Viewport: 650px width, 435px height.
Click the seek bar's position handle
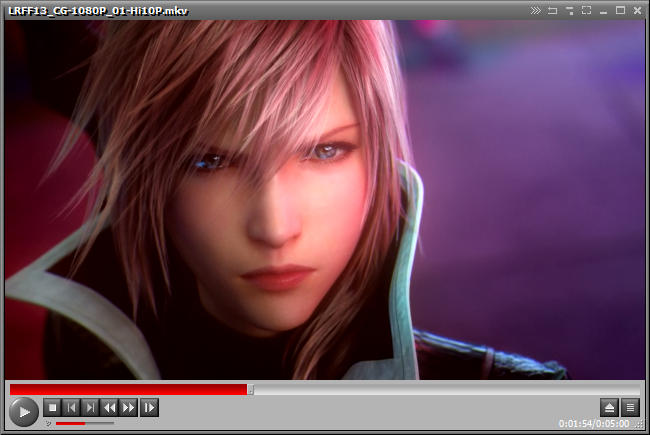click(250, 389)
